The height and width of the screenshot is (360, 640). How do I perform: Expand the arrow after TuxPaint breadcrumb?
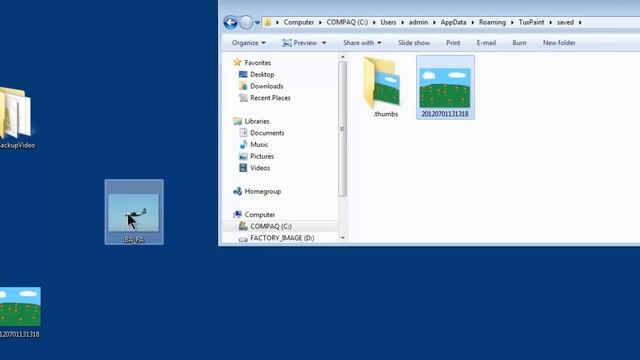pos(551,22)
